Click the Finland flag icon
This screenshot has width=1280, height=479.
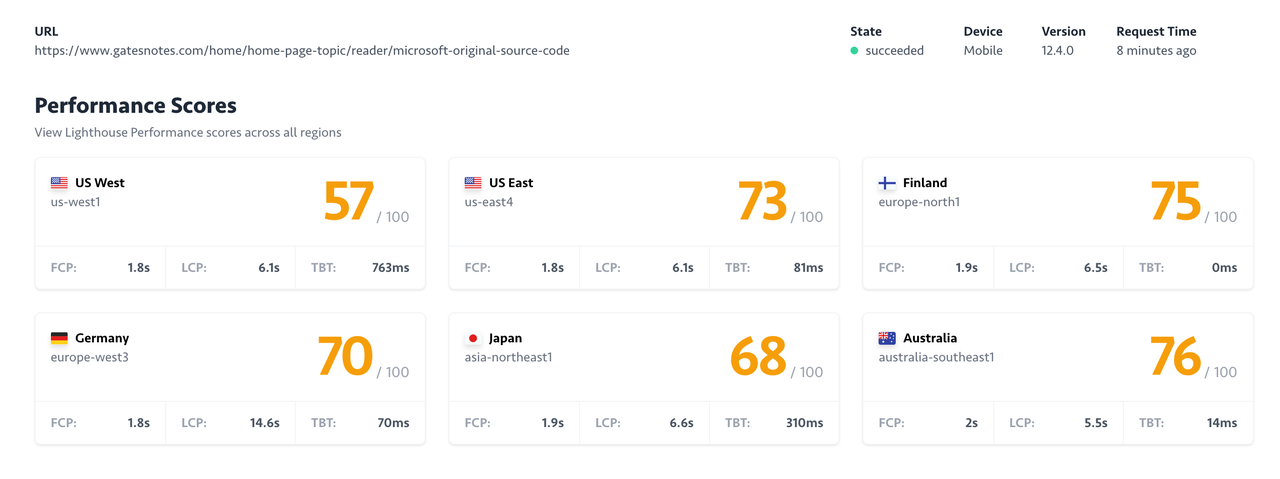click(887, 183)
